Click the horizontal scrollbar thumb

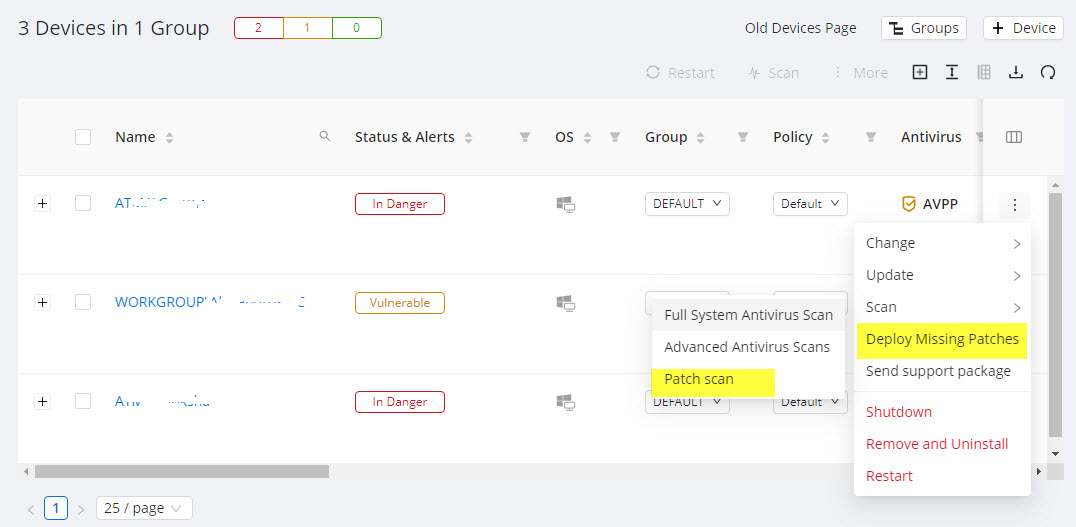(x=182, y=471)
